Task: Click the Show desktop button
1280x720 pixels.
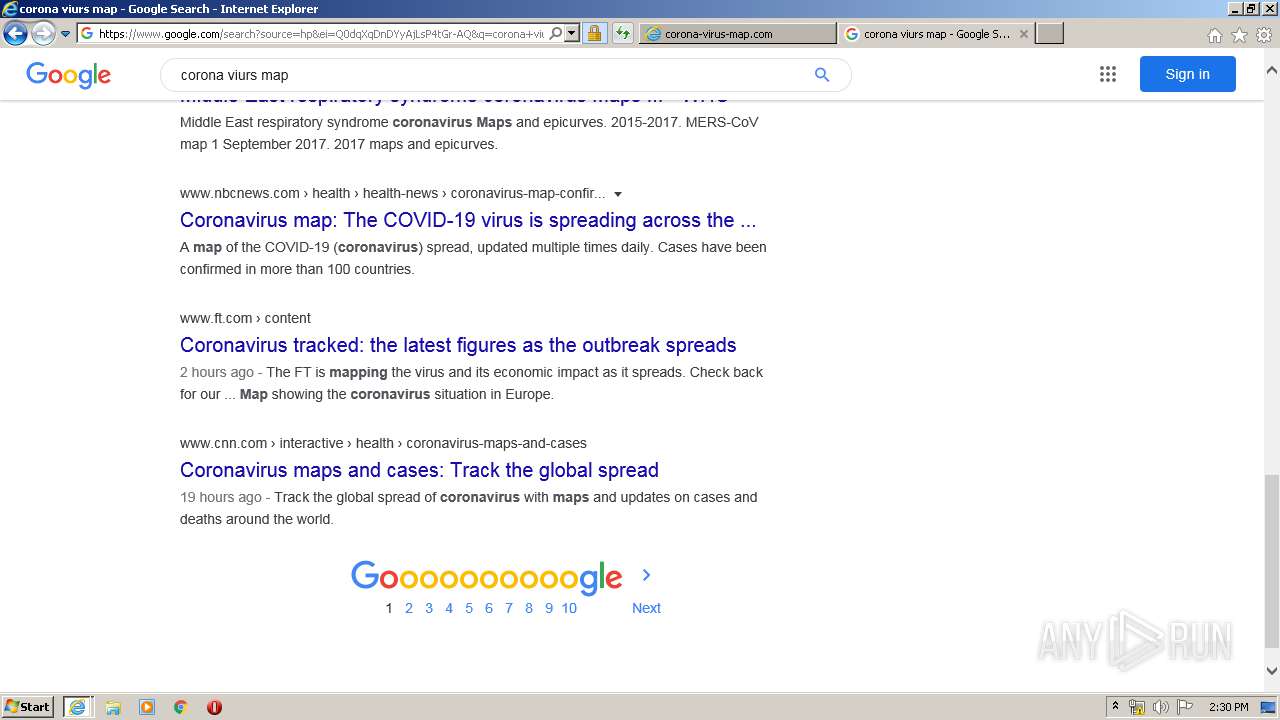Action: (1269, 707)
